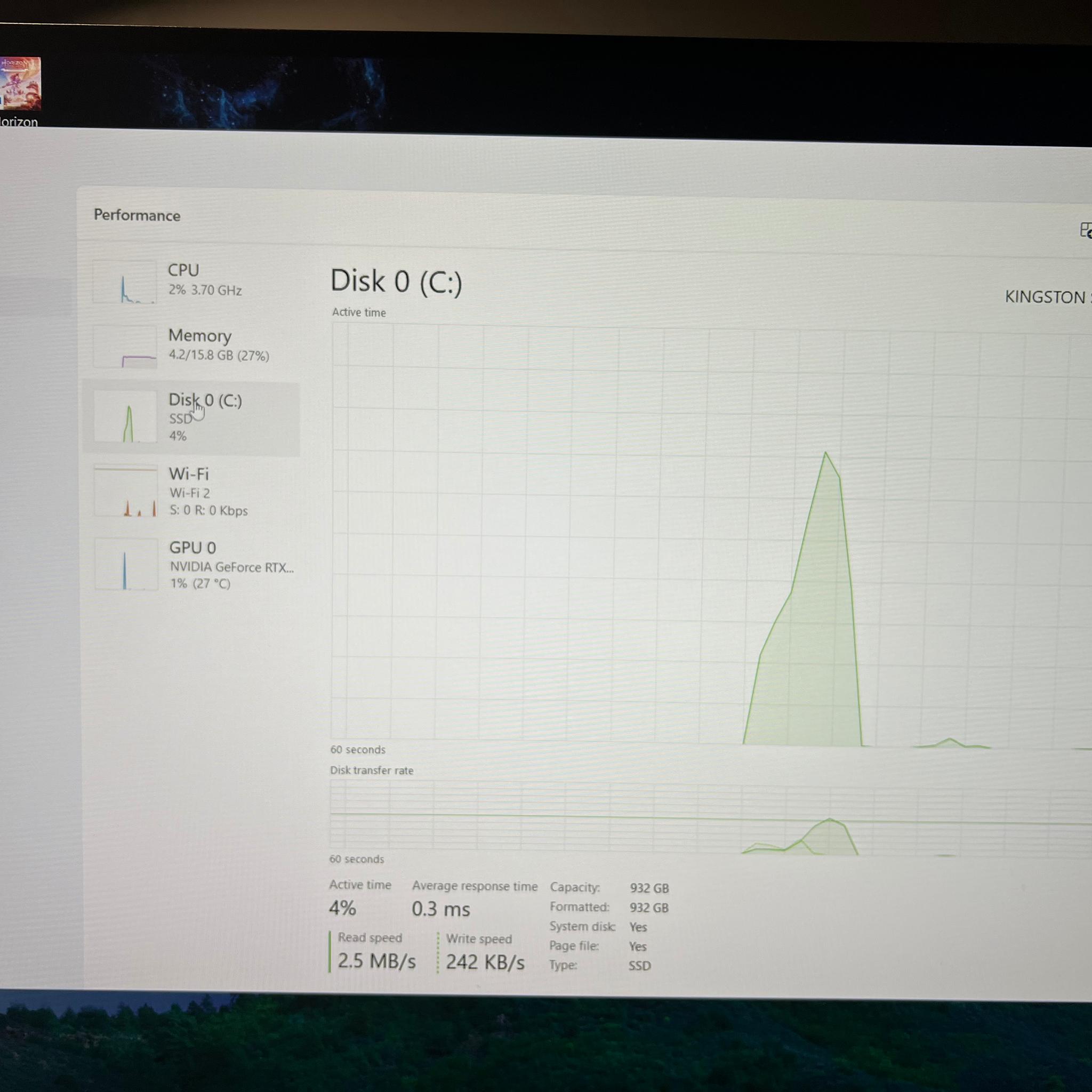The height and width of the screenshot is (1092, 1092).
Task: Select Wi-Fi in the performance sidebar
Action: 191,491
